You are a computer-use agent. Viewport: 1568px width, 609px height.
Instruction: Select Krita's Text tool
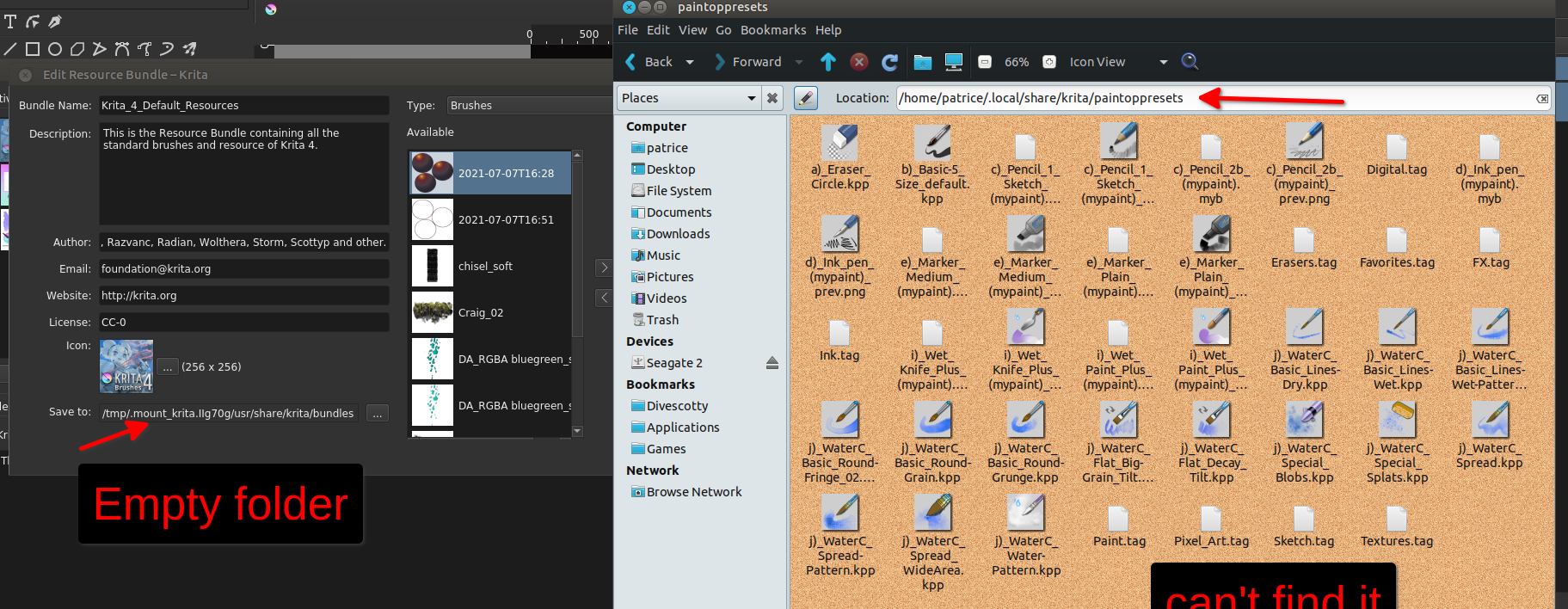coord(10,22)
